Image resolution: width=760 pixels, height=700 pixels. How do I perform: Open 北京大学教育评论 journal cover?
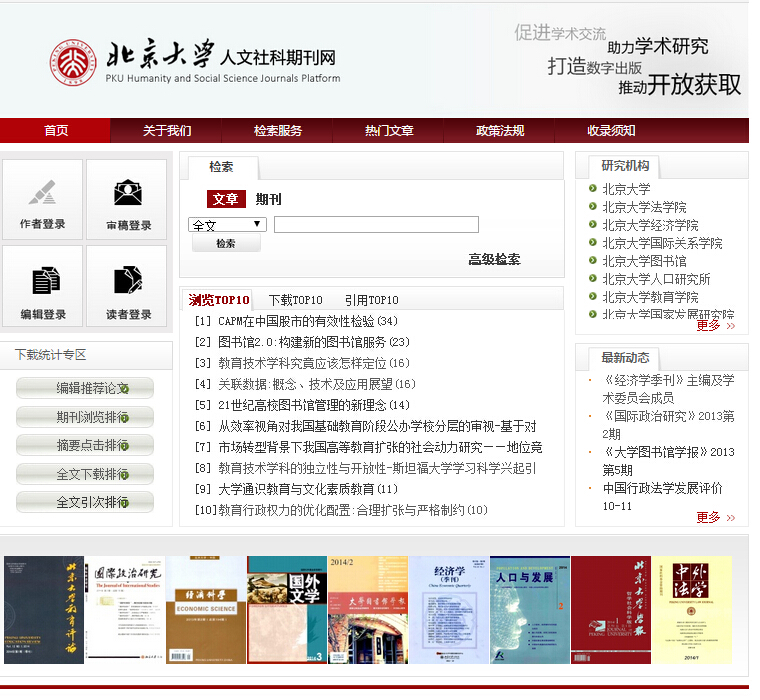click(x=44, y=610)
